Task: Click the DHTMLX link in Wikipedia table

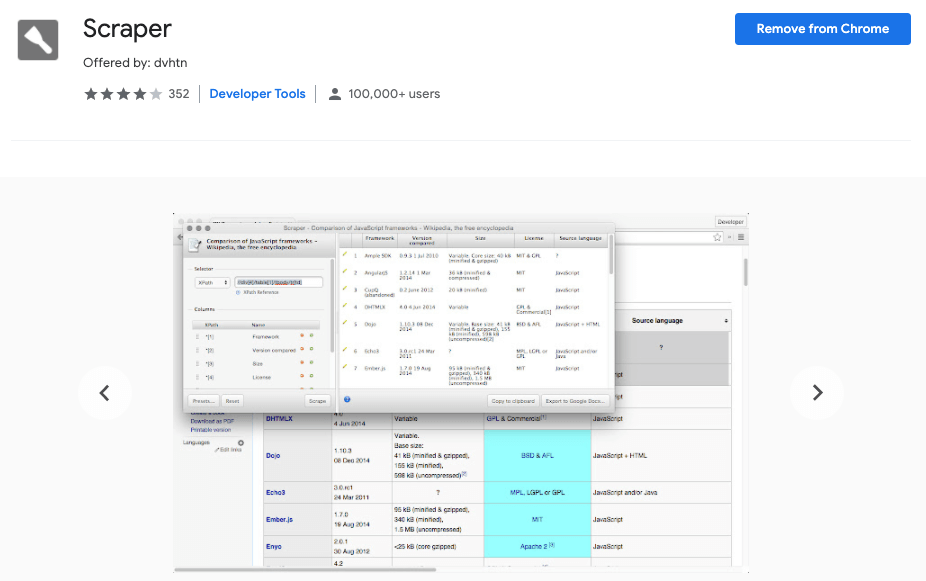Action: pyautogui.click(x=279, y=419)
